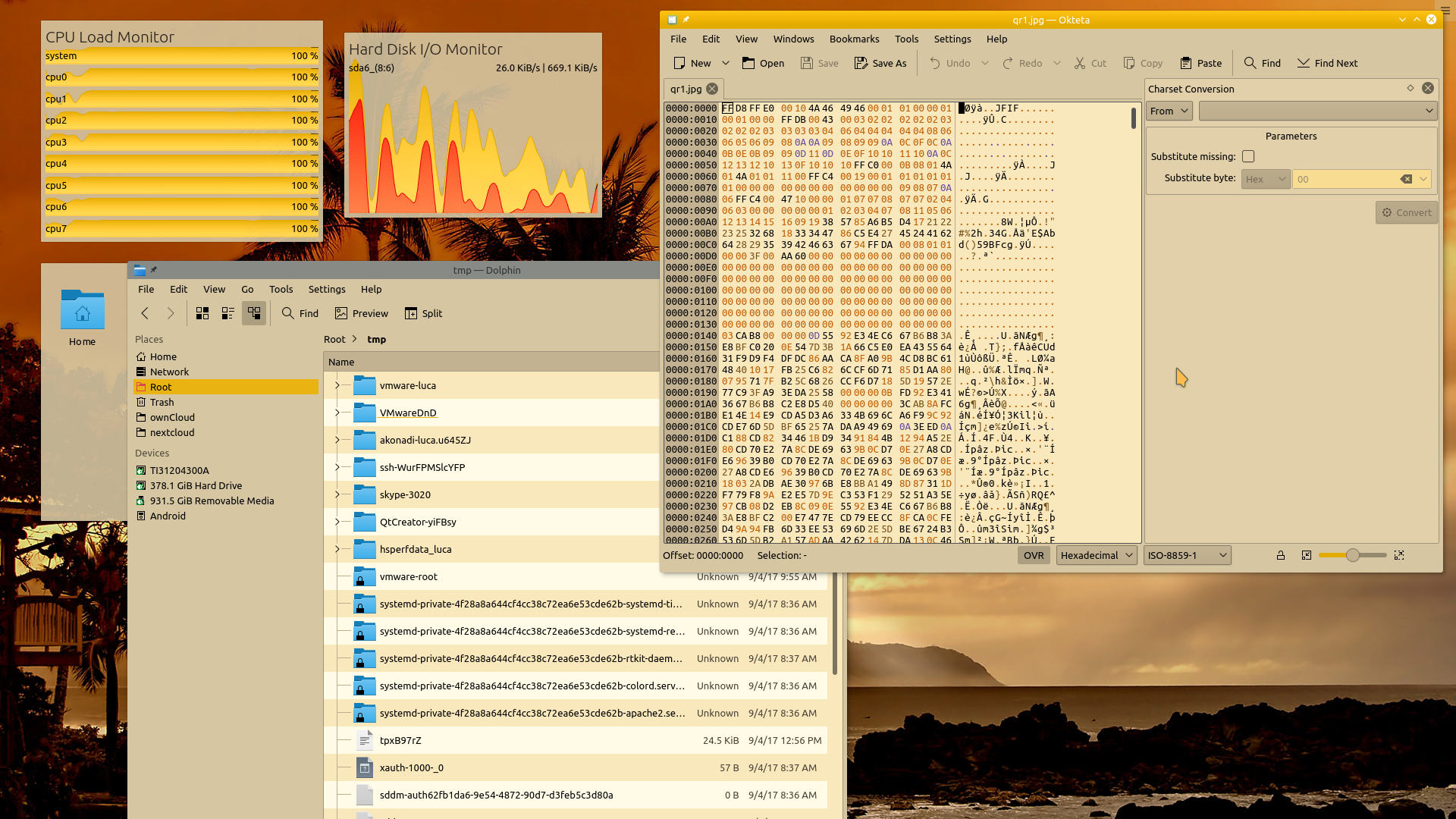Toggle Preview in the Dolphin toolbar
This screenshot has width=1456, height=819.
click(362, 313)
